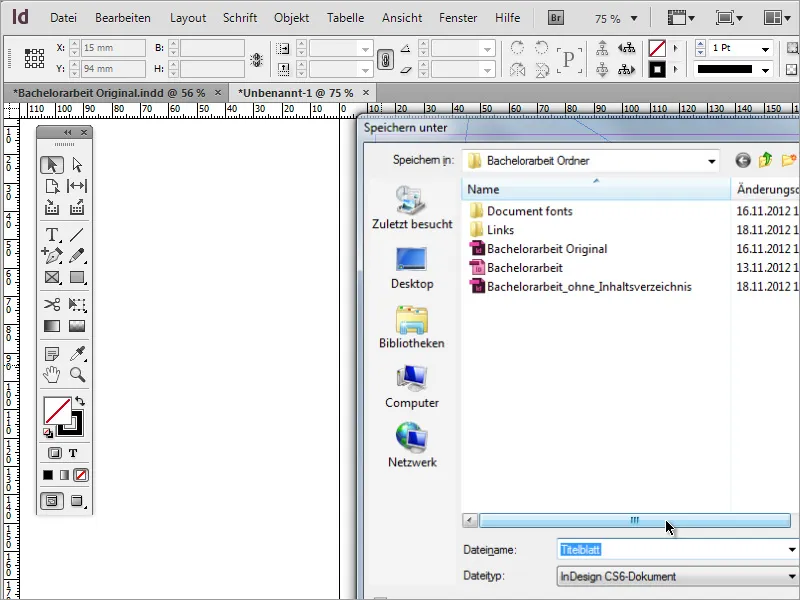Go to Bibliotheken location

point(412,328)
